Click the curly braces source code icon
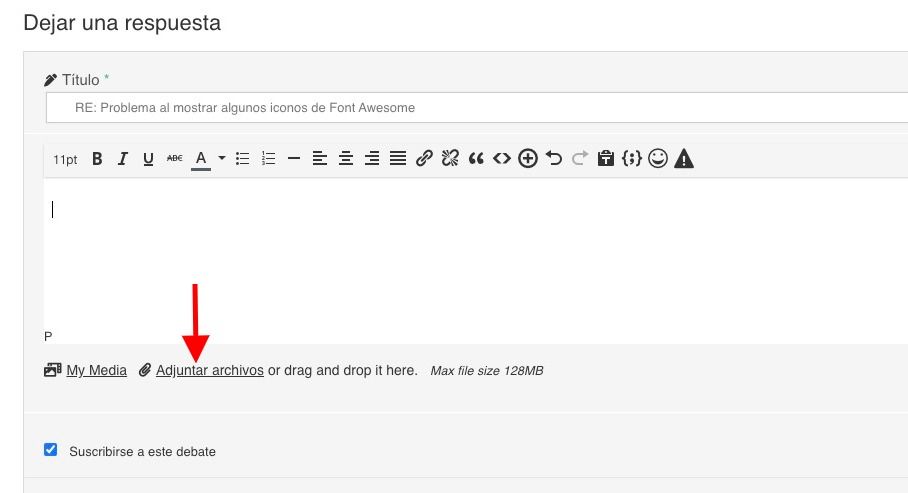This screenshot has width=908, height=493. [632, 158]
